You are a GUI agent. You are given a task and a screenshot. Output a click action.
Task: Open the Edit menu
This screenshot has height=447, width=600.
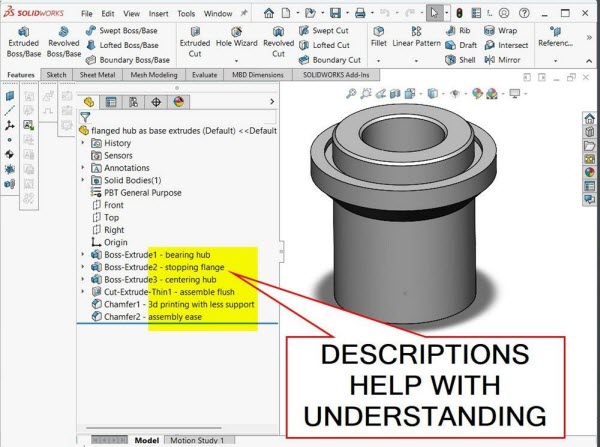[x=108, y=14]
